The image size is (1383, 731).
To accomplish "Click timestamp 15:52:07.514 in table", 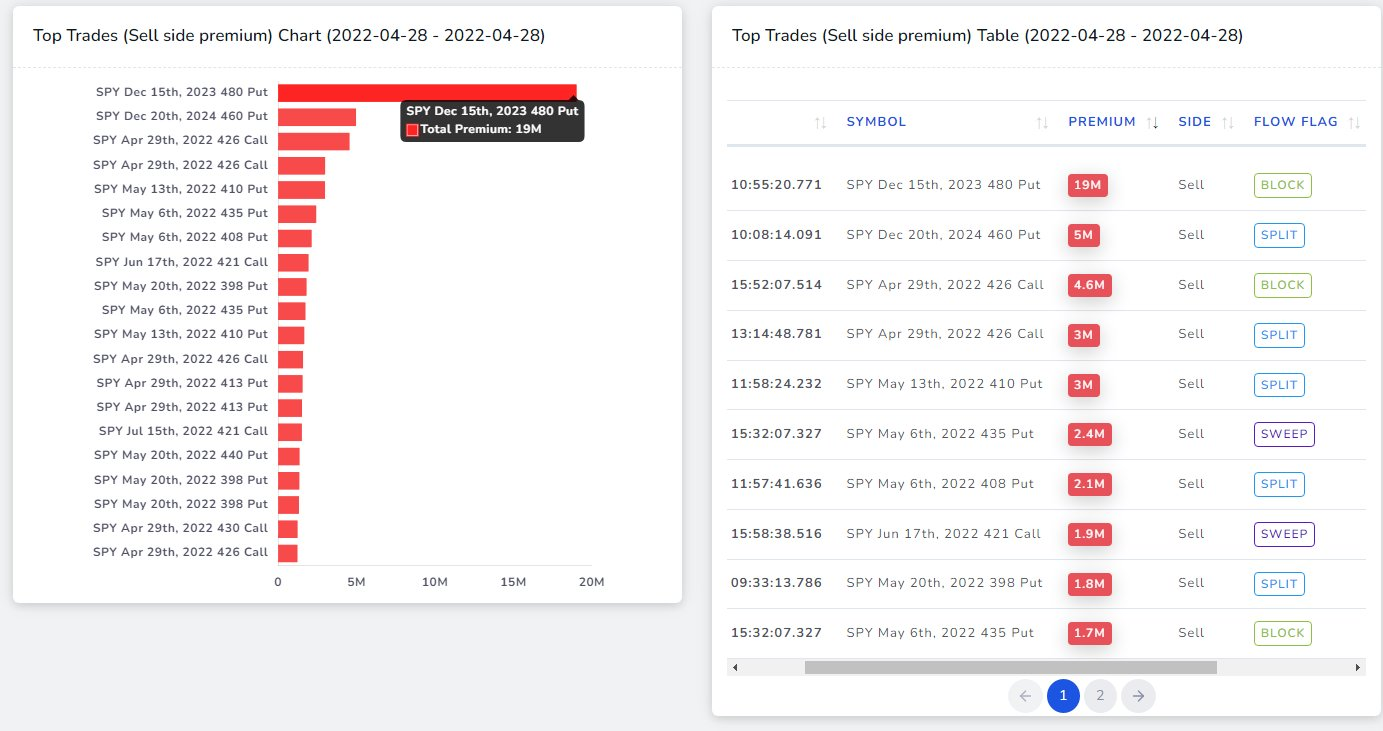I will [776, 285].
